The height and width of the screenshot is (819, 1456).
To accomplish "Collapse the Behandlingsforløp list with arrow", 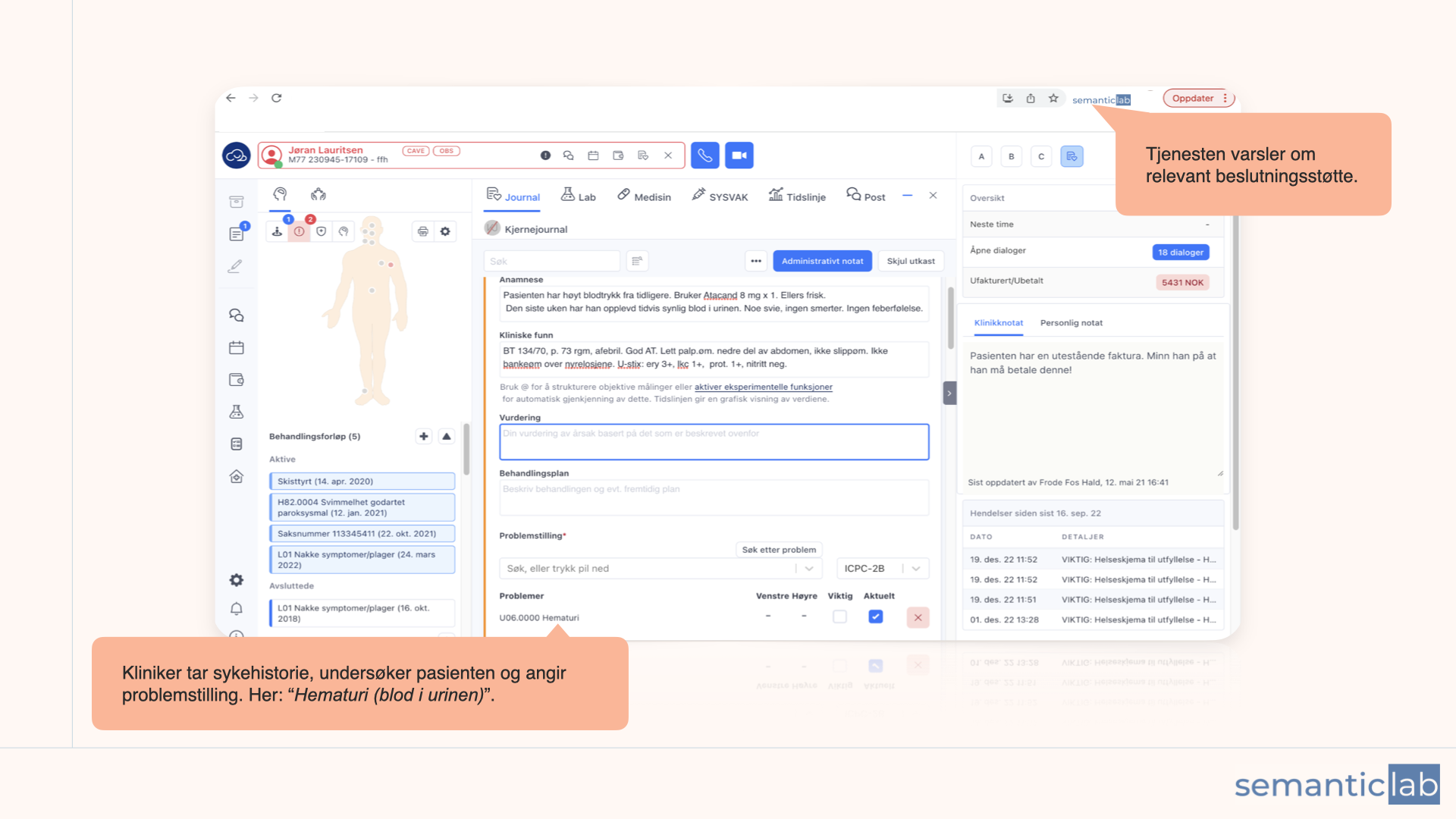I will tap(447, 436).
